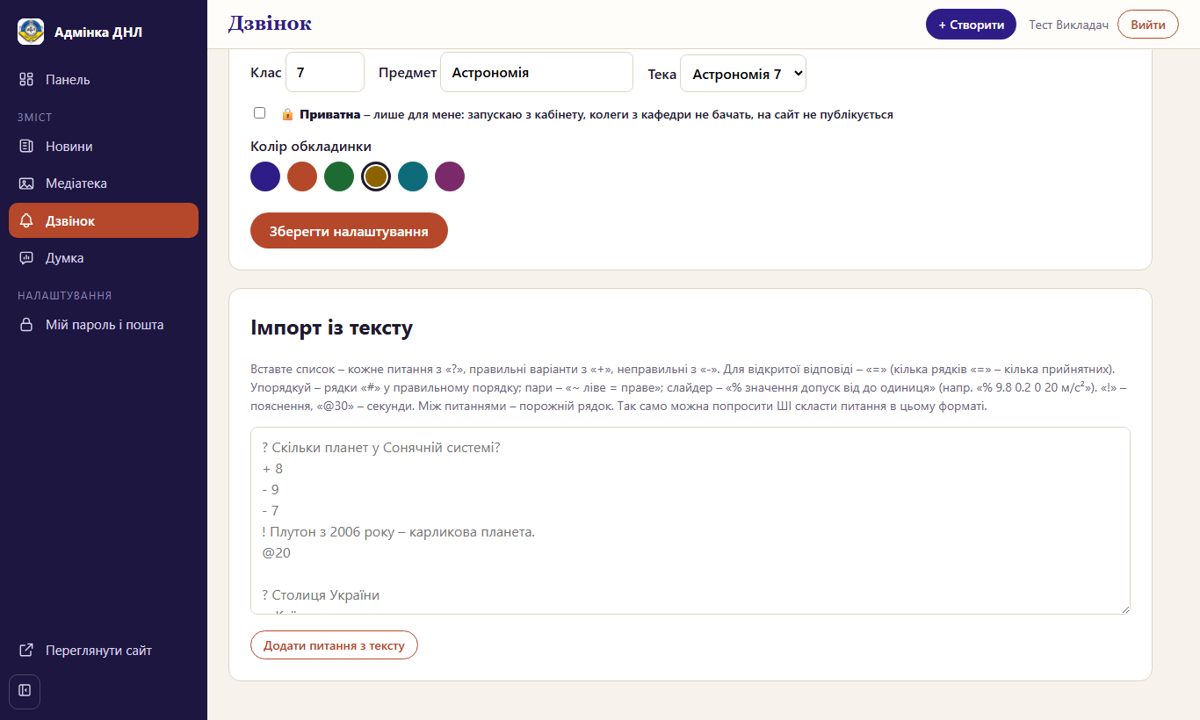1200x720 pixels.
Task: Click the Панель grid icon in sidebar
Action: 27,79
